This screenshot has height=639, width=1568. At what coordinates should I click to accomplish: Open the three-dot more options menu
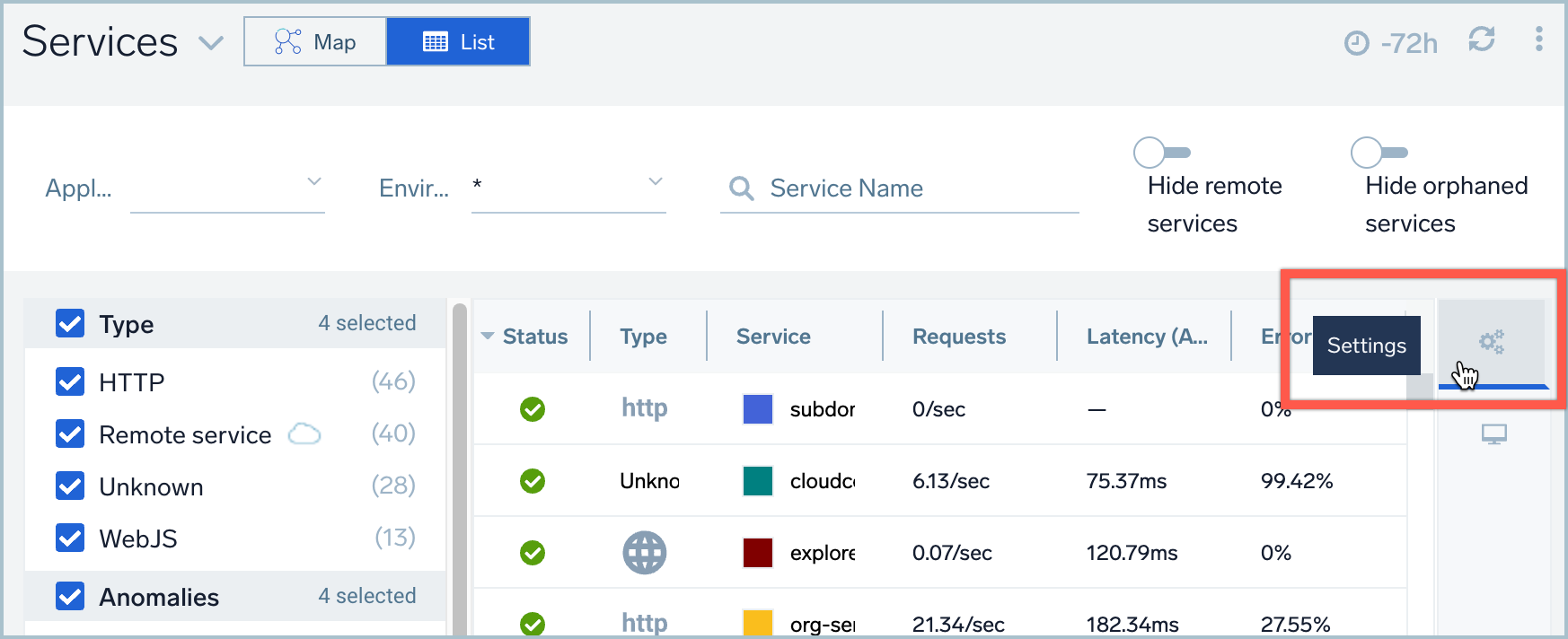pos(1538,39)
